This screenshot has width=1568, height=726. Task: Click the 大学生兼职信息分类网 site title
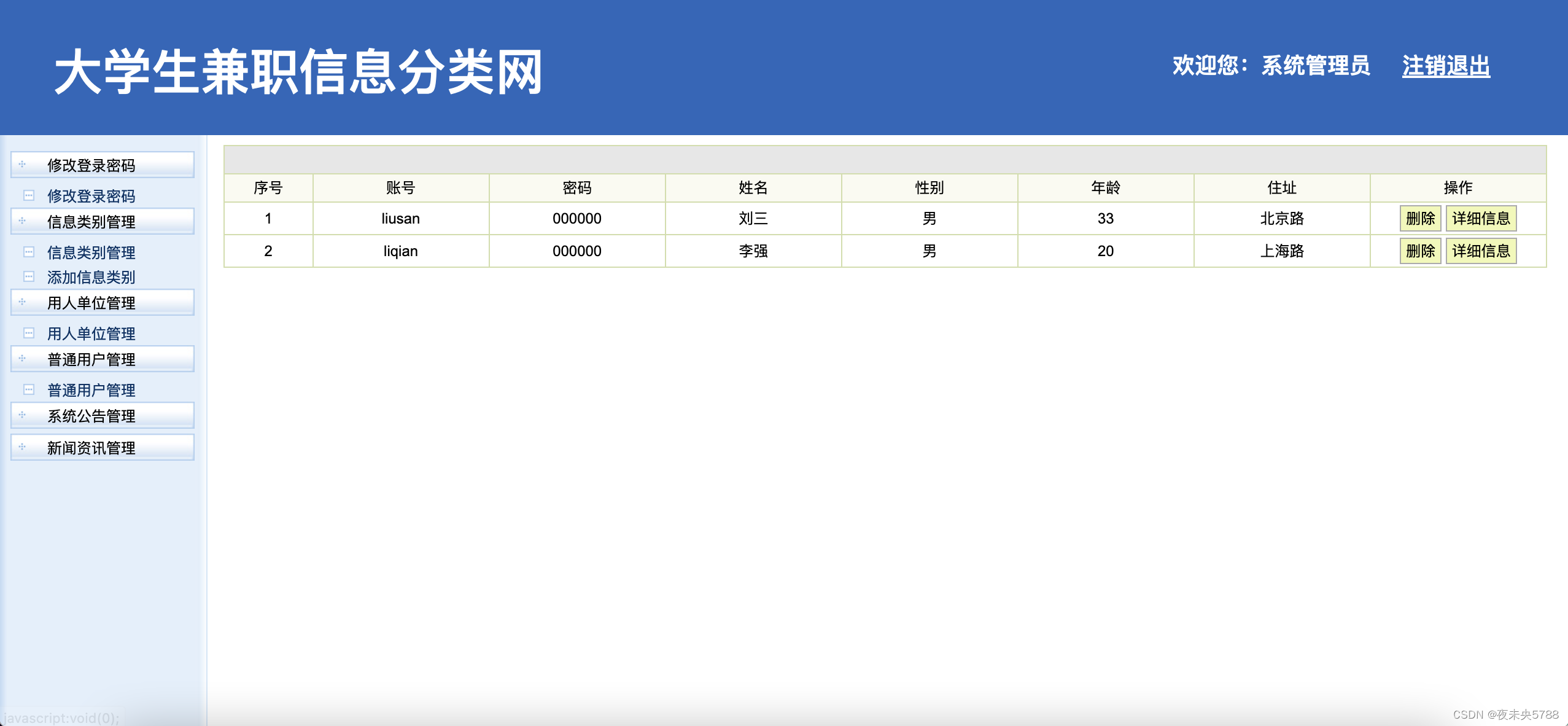pyautogui.click(x=298, y=72)
